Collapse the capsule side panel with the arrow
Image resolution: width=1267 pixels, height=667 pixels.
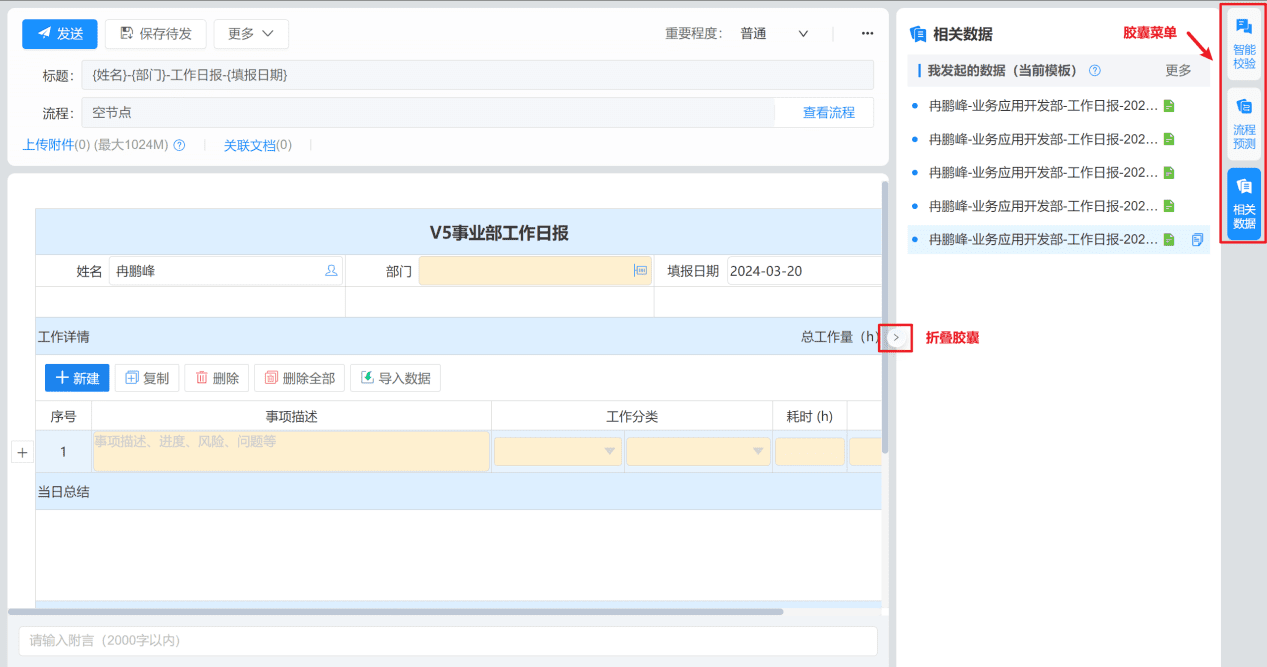click(896, 337)
